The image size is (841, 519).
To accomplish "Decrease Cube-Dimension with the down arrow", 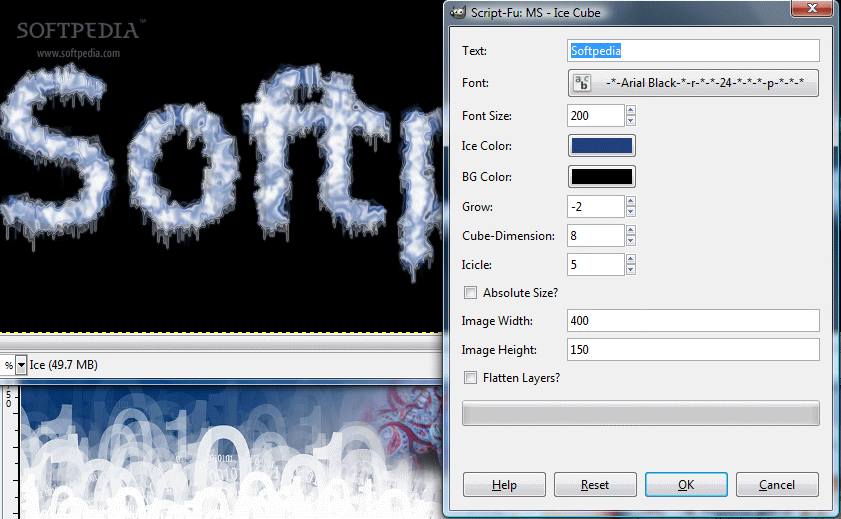I will (x=631, y=241).
